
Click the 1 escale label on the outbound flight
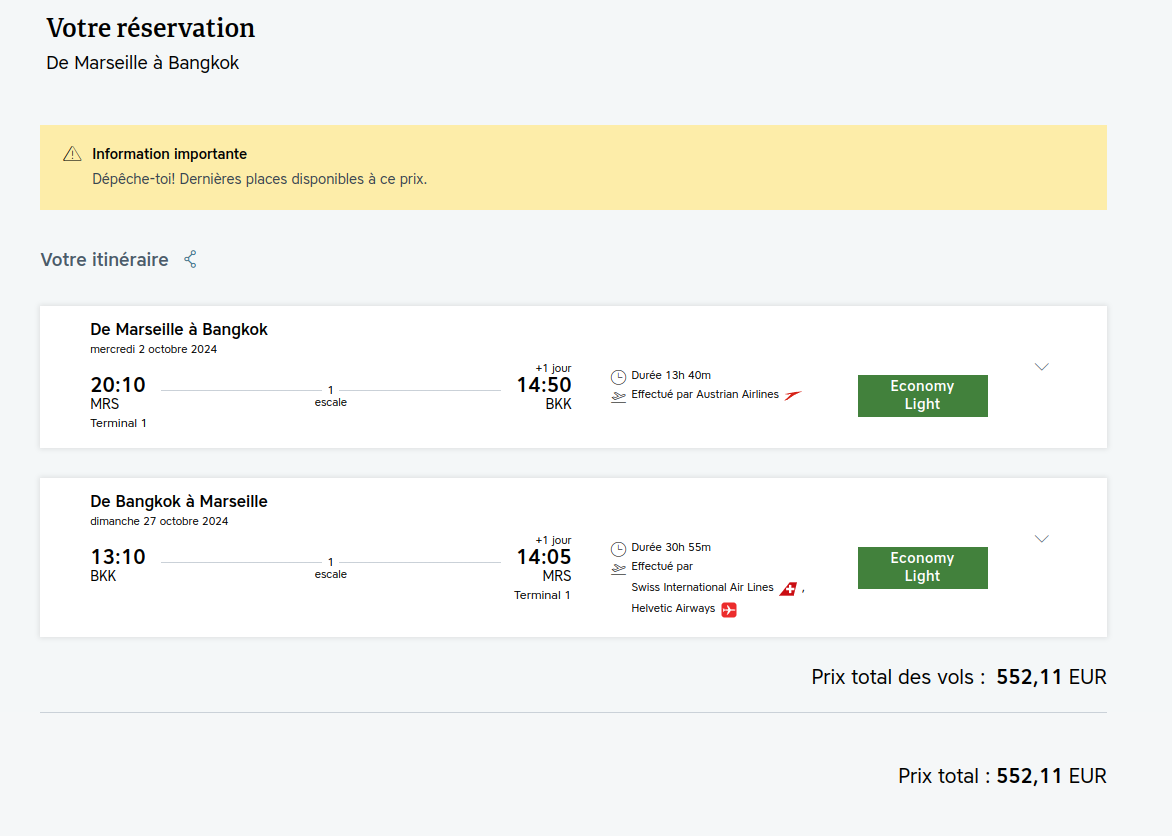[331, 397]
